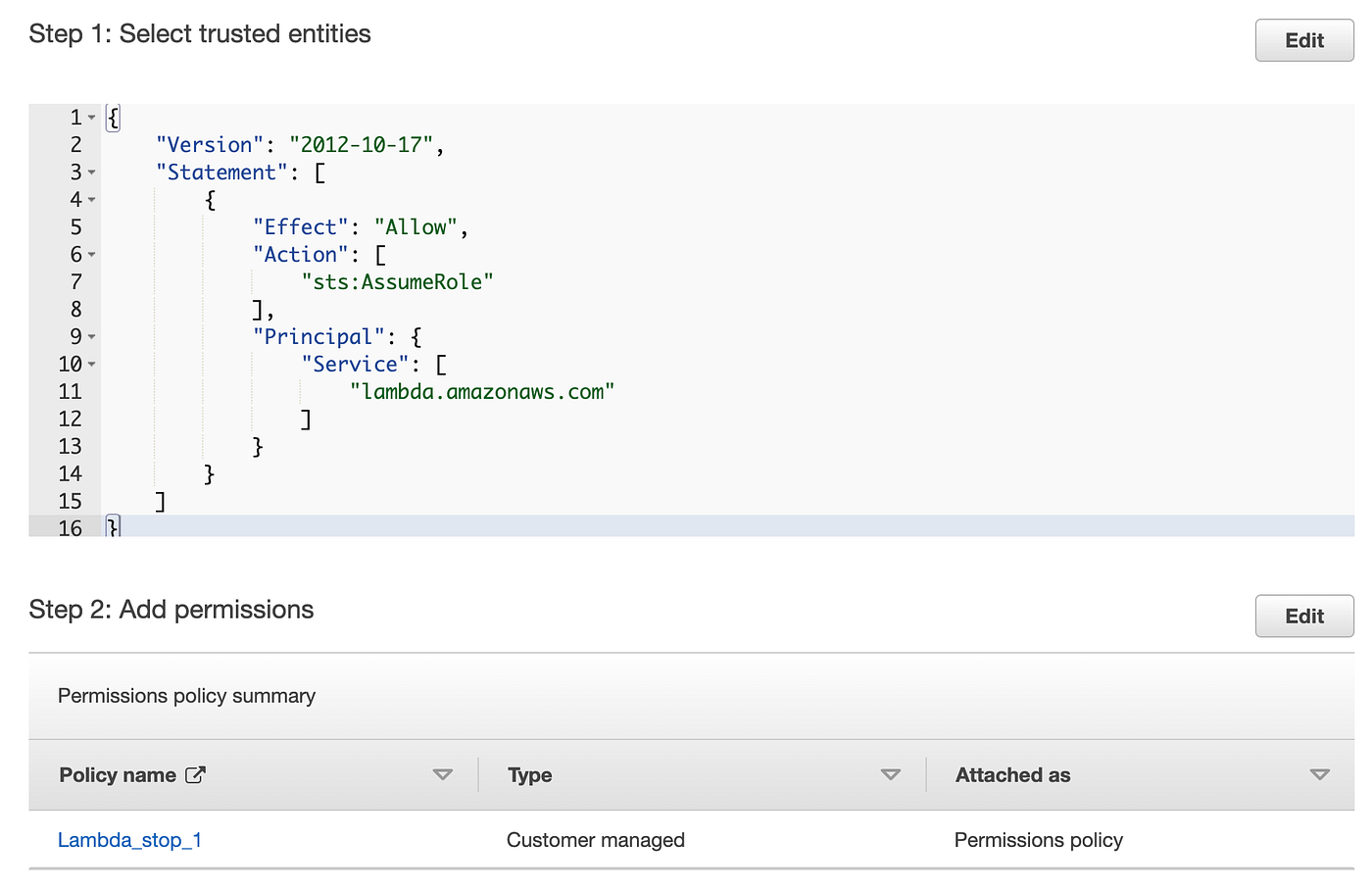Click the Edit button for Step 1
The image size is (1372, 890).
1303,40
